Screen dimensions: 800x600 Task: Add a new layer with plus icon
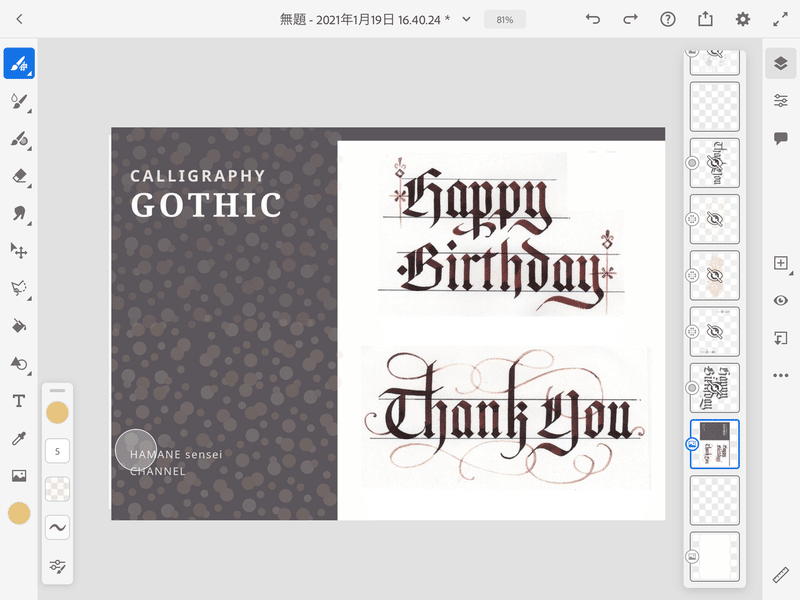(x=781, y=263)
